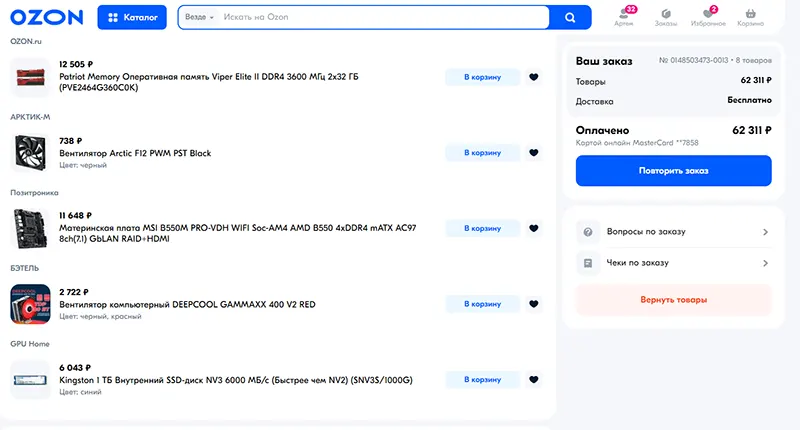Add Patriot Memory Viper Elite to cart
The height and width of the screenshot is (430, 800).
pyautogui.click(x=483, y=77)
